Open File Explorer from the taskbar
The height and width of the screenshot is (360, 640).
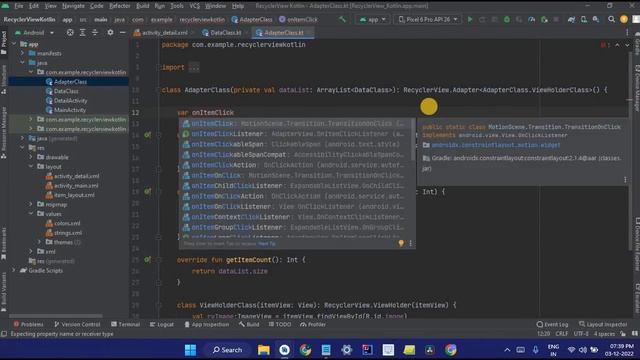click(x=263, y=350)
